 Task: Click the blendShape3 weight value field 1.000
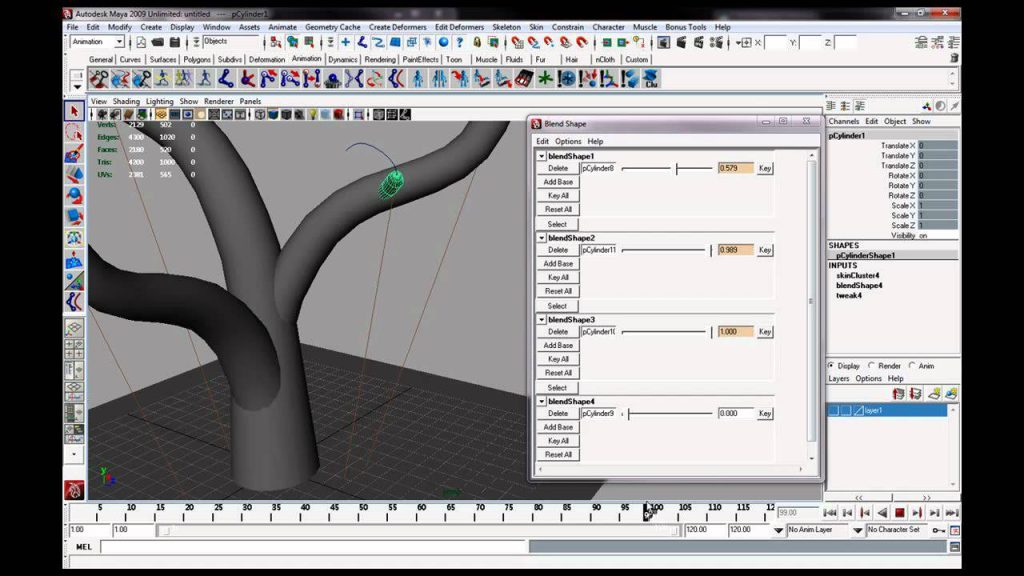(x=735, y=332)
